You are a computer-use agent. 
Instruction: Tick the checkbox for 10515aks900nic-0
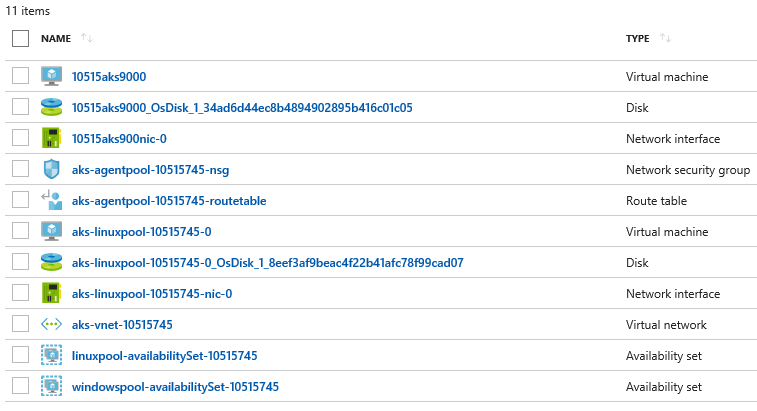20,138
